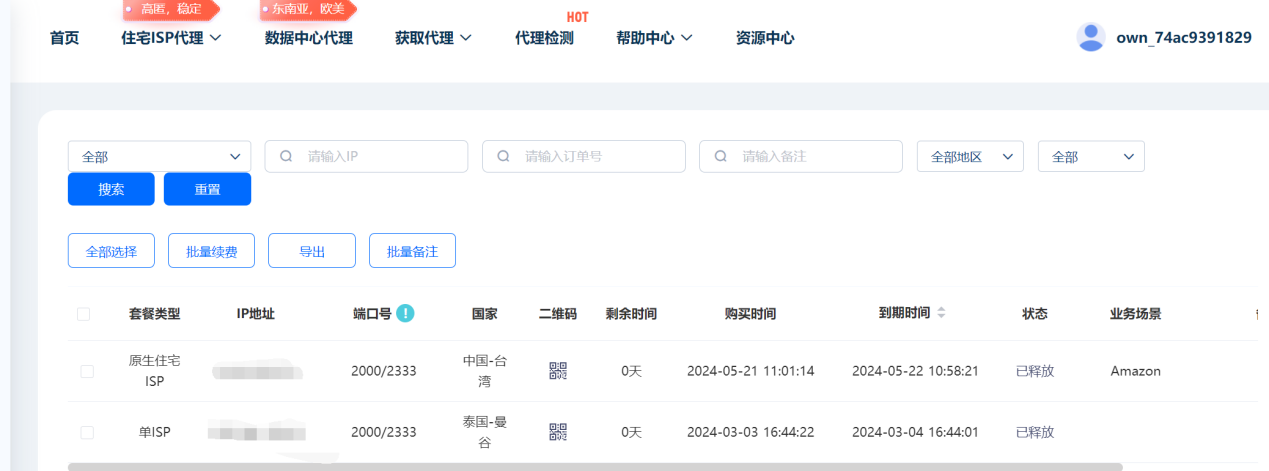
Task: Click the horizontal table scrollbar
Action: pyautogui.click(x=595, y=466)
